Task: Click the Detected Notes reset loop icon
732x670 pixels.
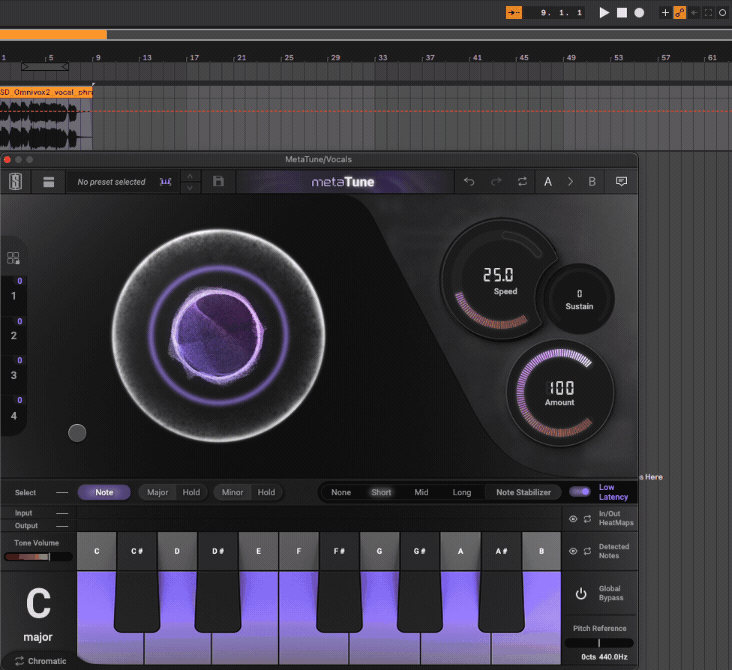Action: click(x=587, y=551)
